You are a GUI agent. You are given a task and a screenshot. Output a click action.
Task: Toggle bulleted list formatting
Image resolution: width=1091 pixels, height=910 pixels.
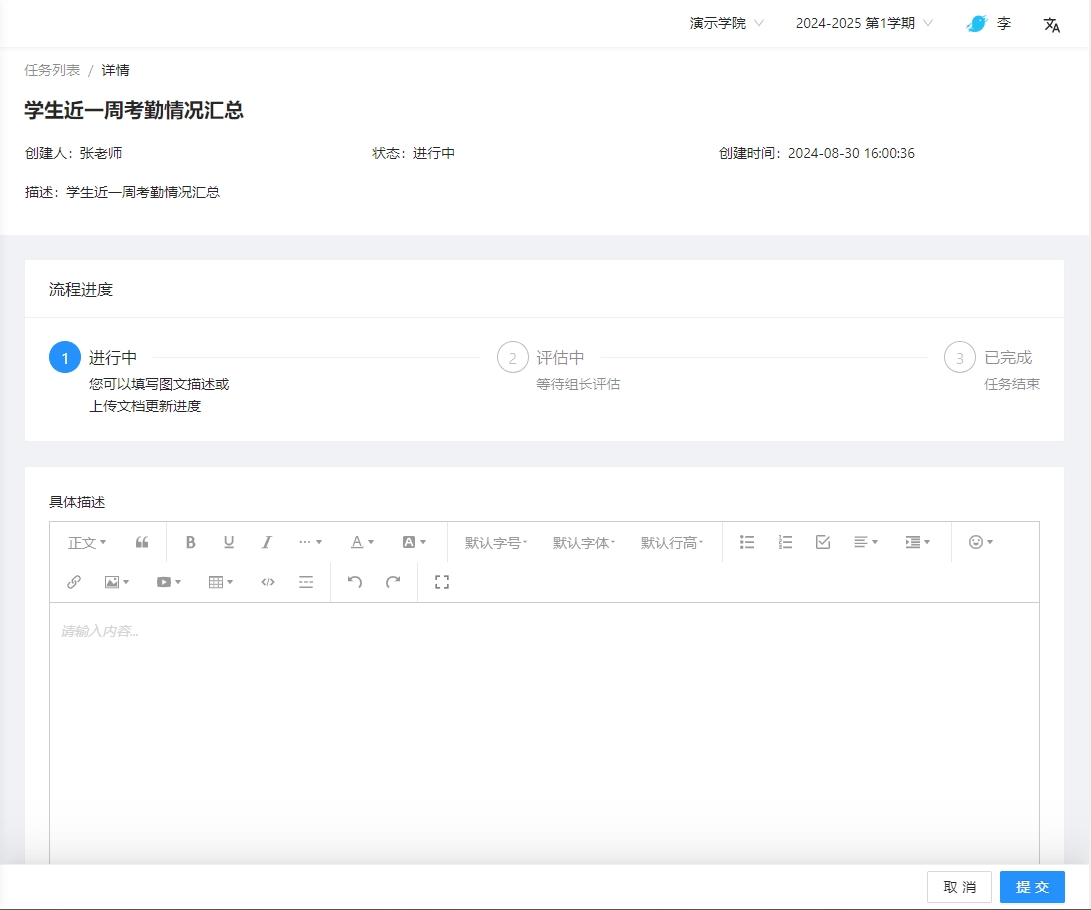pos(747,542)
